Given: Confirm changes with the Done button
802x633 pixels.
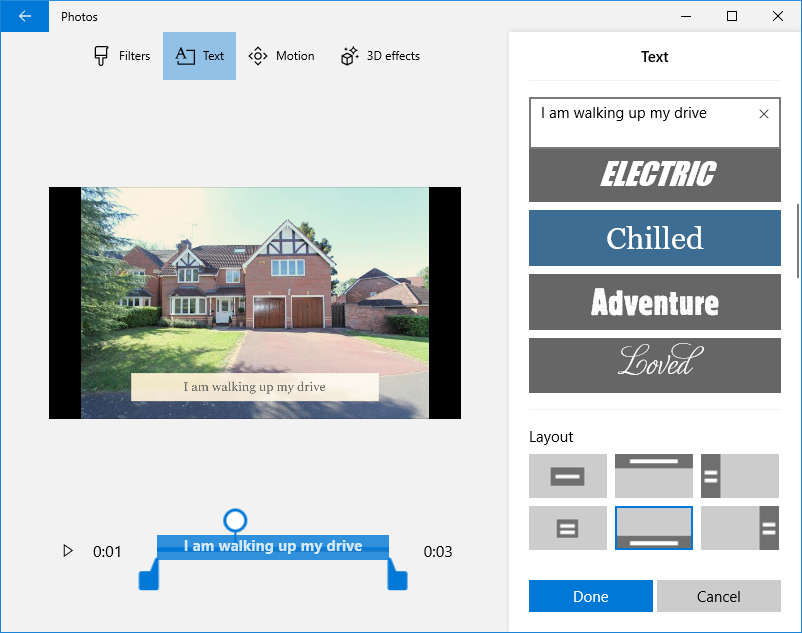Looking at the screenshot, I should point(591,596).
